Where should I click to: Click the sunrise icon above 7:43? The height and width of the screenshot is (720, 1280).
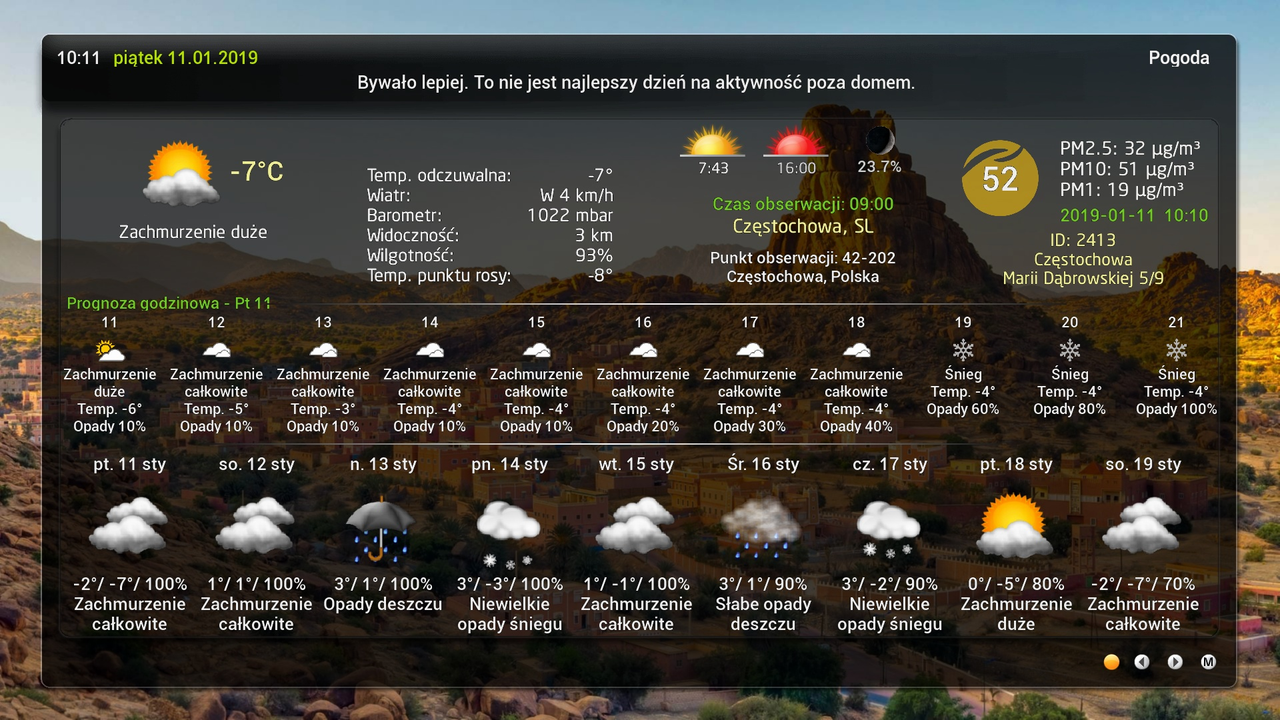713,141
